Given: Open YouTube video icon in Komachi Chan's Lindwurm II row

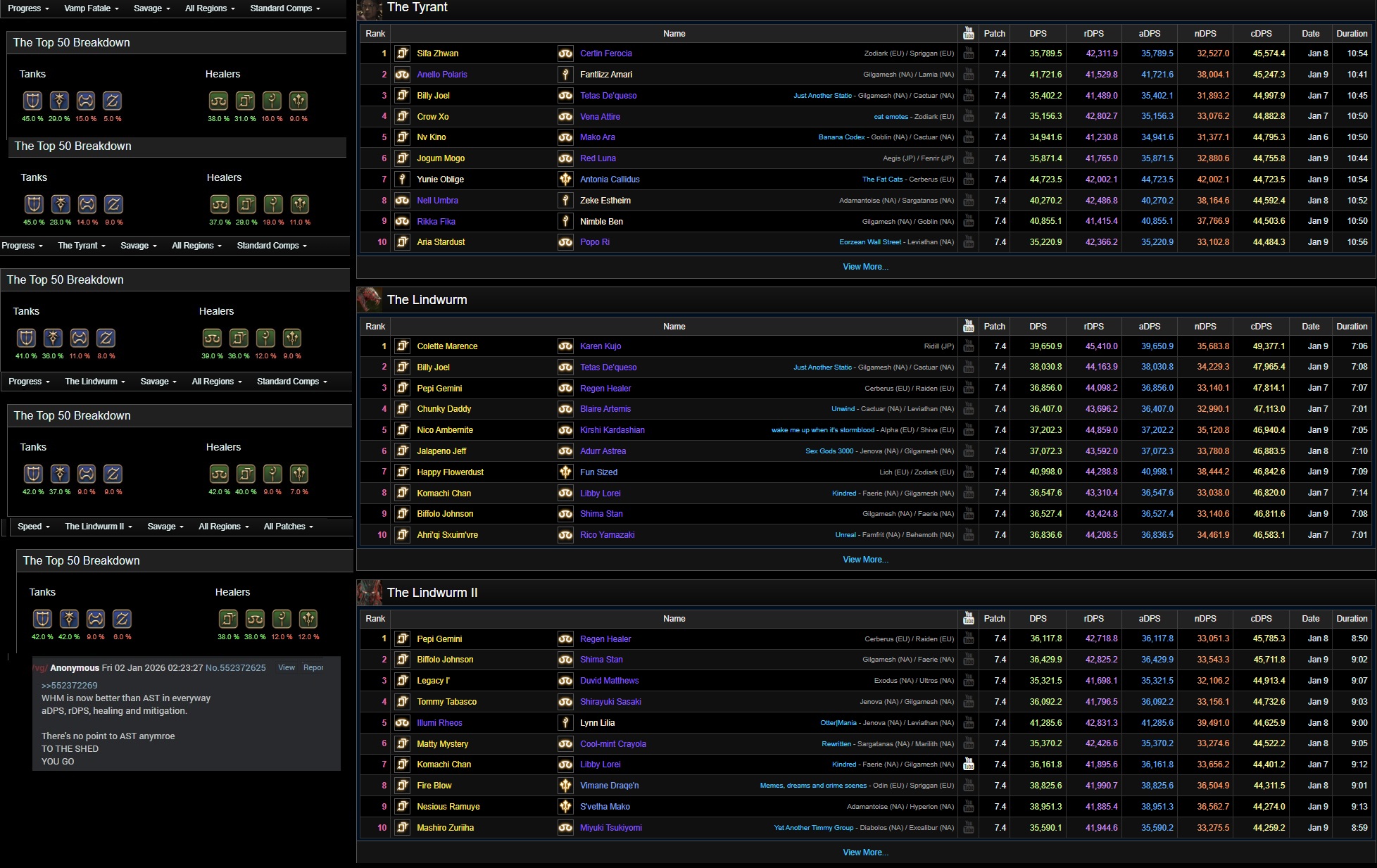Looking at the screenshot, I should 969,765.
